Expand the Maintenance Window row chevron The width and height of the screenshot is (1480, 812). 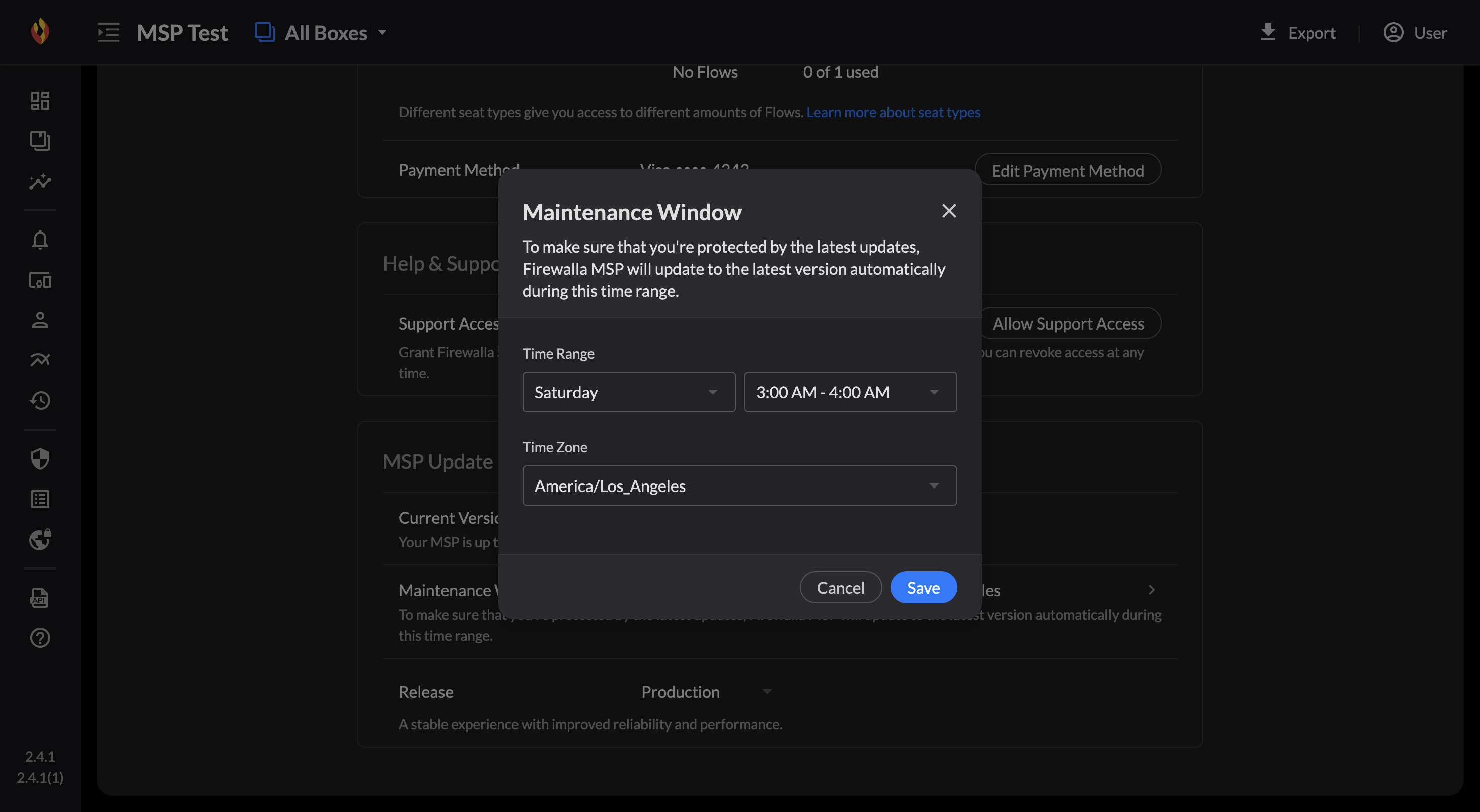(x=1151, y=590)
